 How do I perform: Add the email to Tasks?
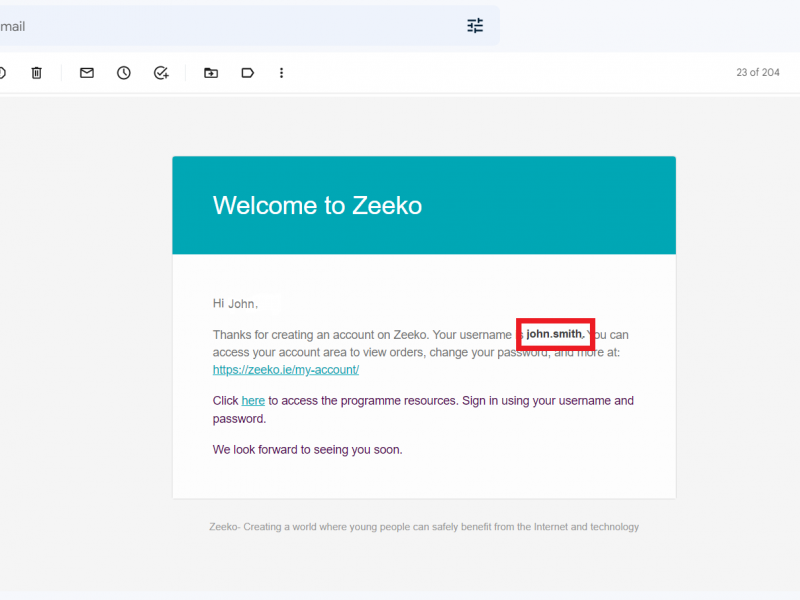click(x=161, y=73)
